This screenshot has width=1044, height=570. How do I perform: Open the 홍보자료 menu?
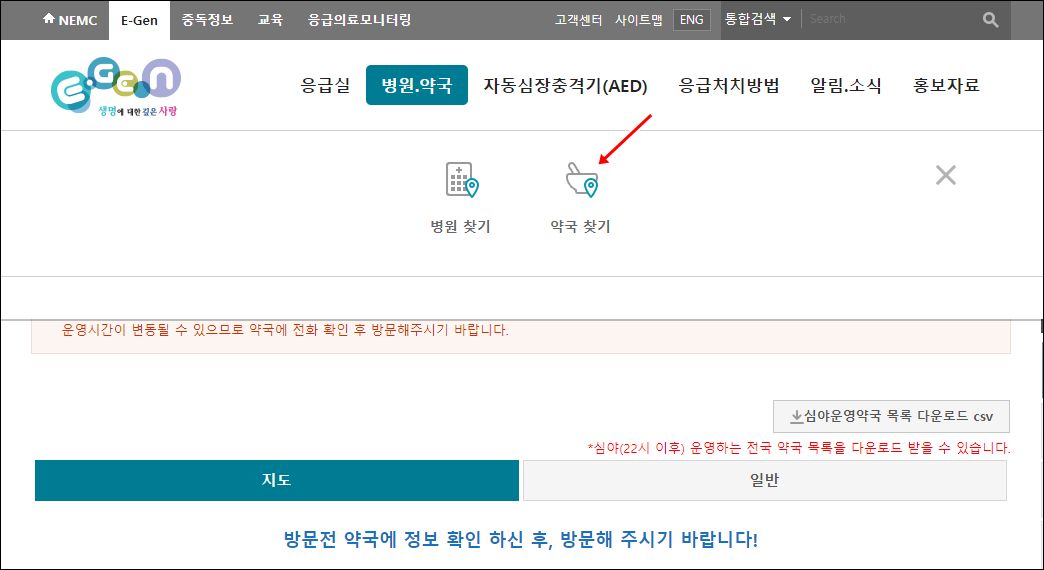[x=946, y=85]
